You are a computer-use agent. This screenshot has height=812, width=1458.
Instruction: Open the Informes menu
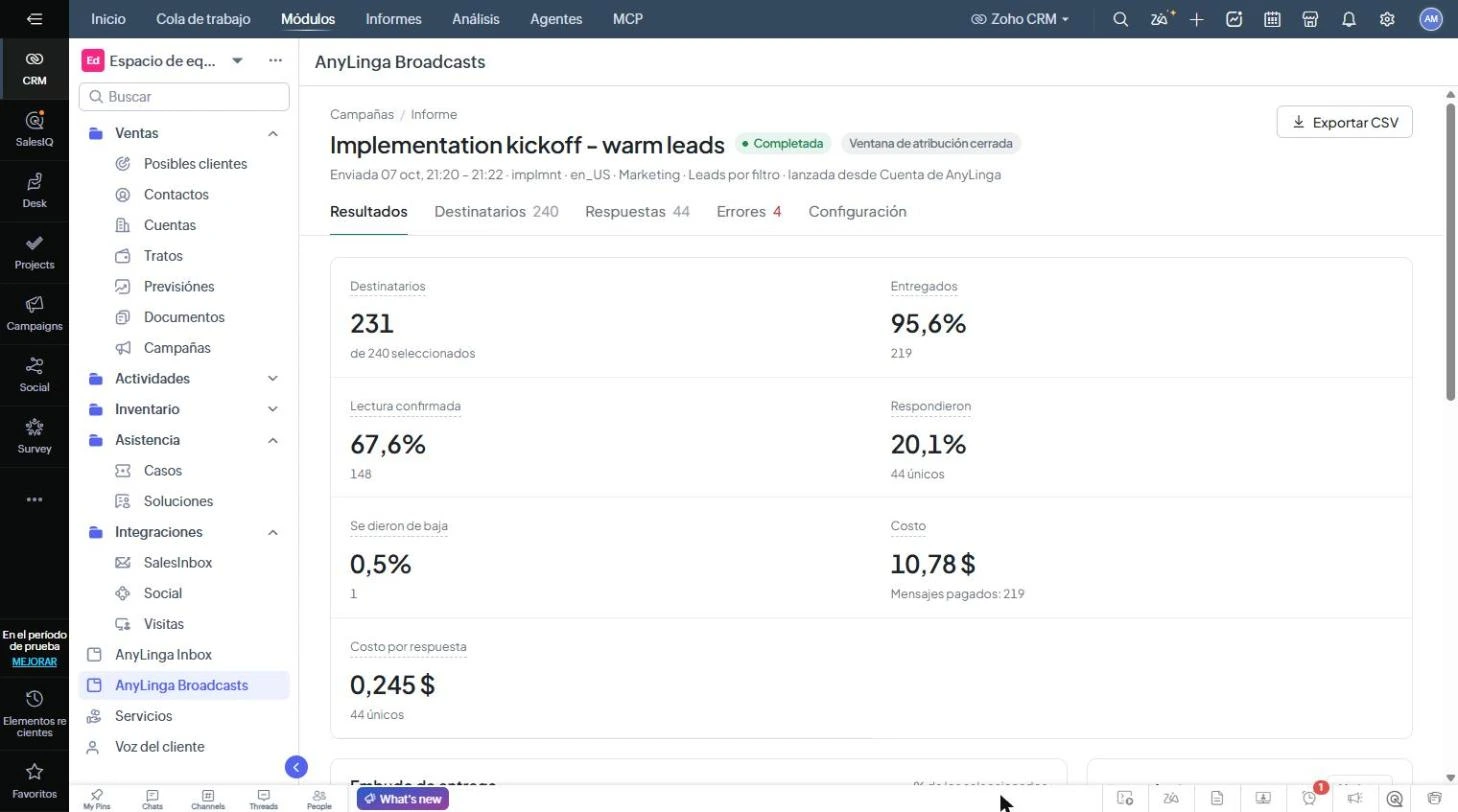tap(393, 19)
